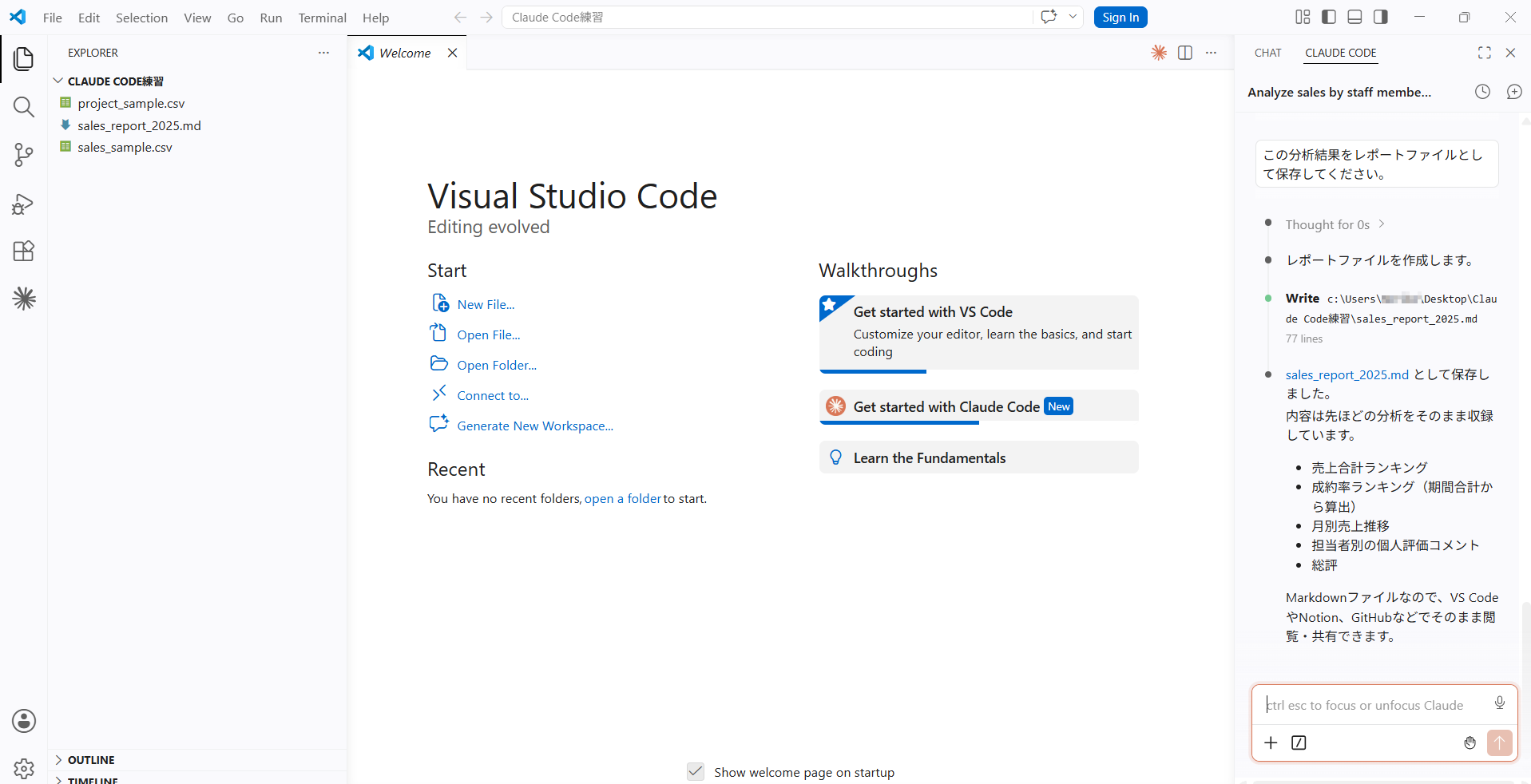Open the Run menu
The width and height of the screenshot is (1531, 784).
click(x=271, y=18)
